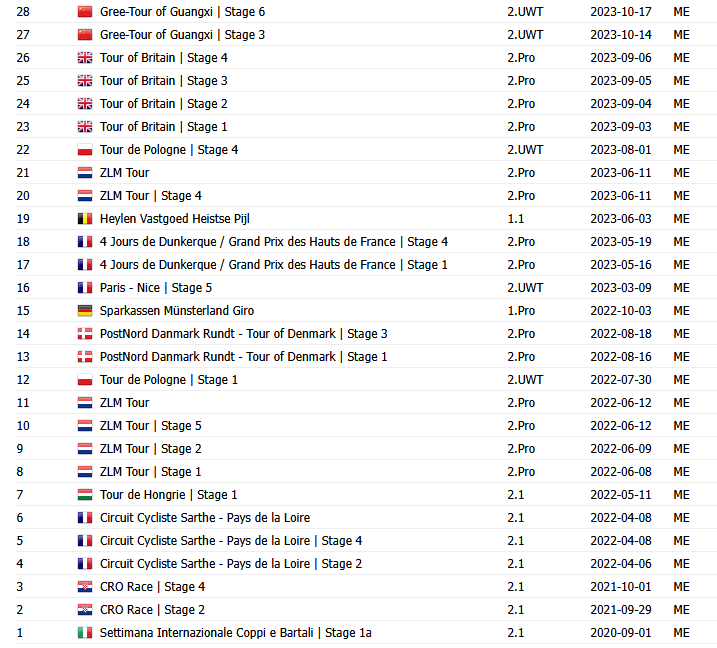Image resolution: width=717 pixels, height=648 pixels.
Task: Click the France flag beside Paris - Nice Stage 5
Action: pyautogui.click(x=85, y=288)
